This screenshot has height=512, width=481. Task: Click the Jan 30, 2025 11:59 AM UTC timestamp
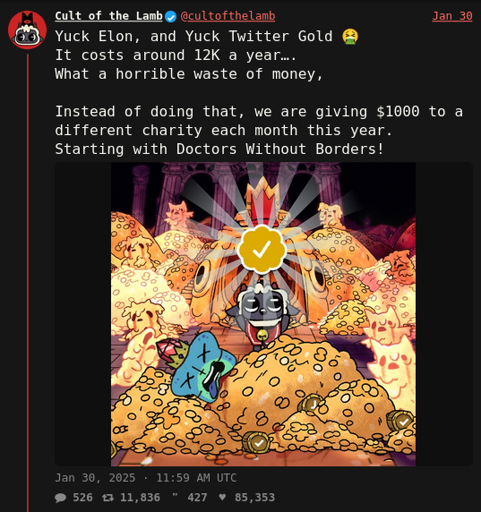pyautogui.click(x=146, y=478)
